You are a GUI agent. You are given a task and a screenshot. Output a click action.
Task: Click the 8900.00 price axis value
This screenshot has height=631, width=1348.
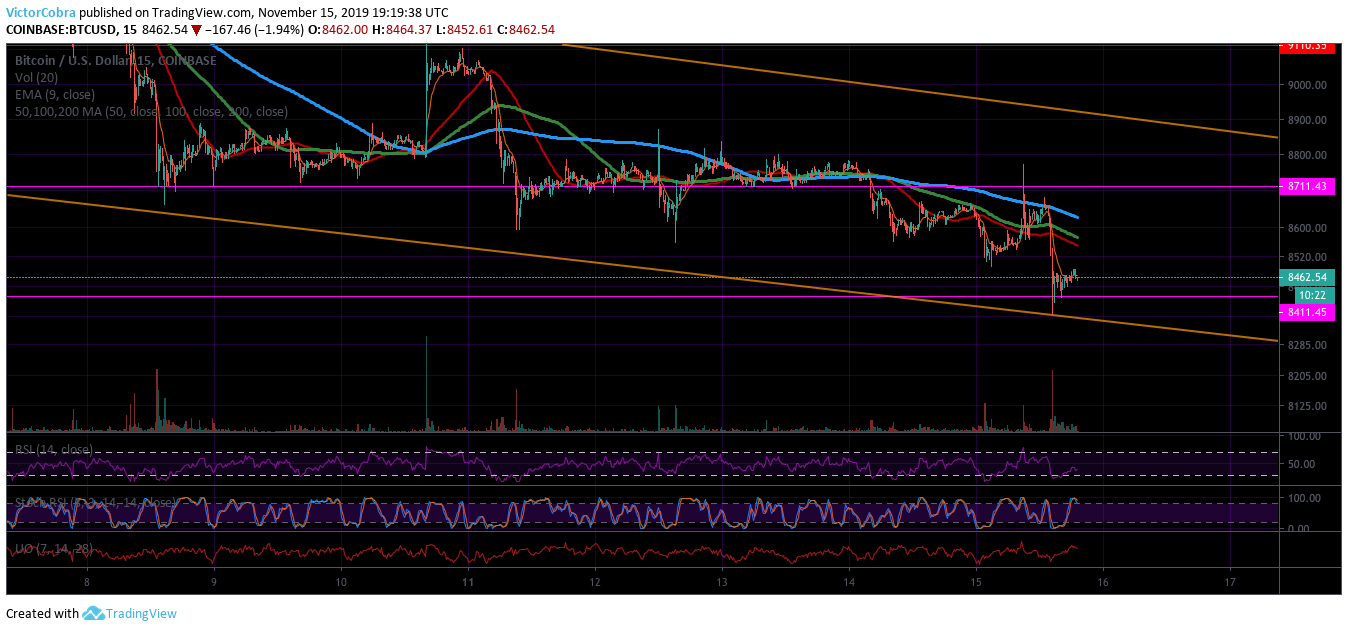click(1307, 120)
